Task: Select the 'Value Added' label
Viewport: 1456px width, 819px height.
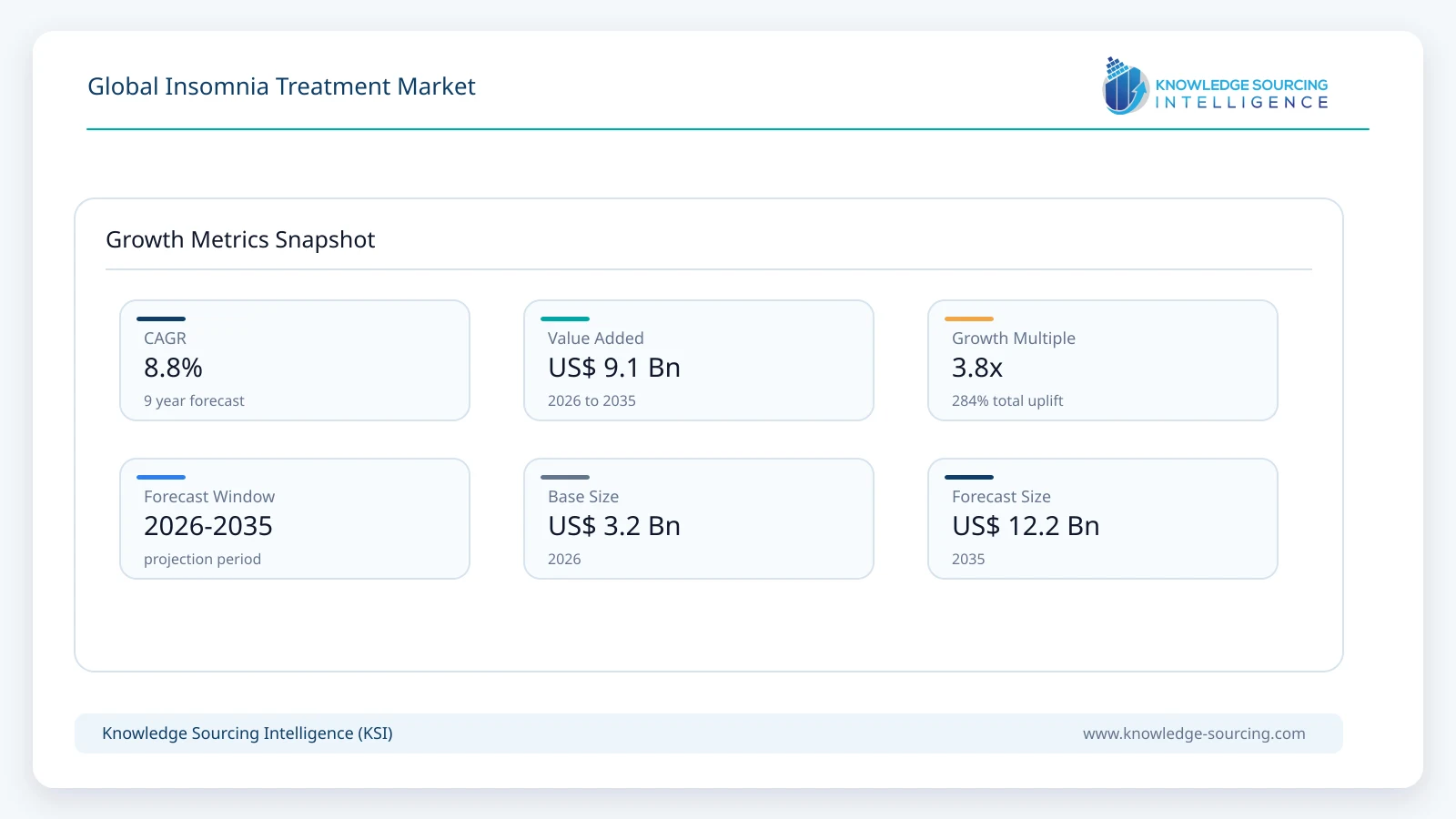Action: coord(596,339)
